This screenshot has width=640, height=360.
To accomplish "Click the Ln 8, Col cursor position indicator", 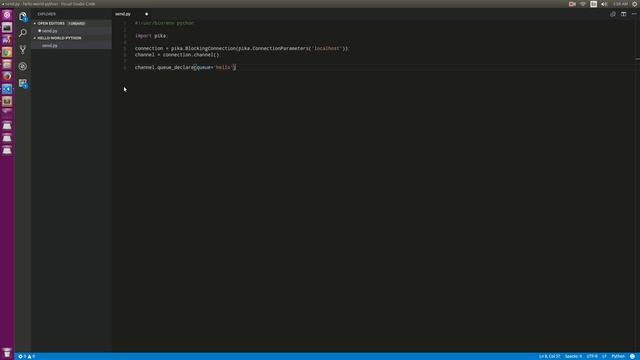I will pyautogui.click(x=549, y=356).
